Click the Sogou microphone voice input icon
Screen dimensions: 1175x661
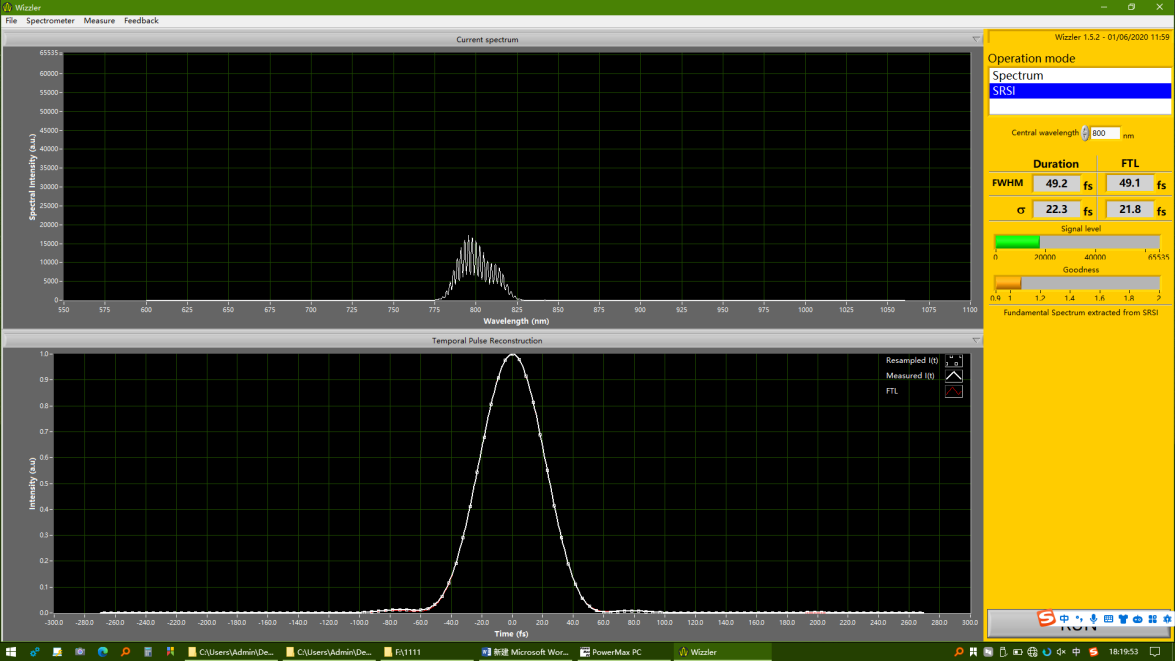[x=1093, y=619]
